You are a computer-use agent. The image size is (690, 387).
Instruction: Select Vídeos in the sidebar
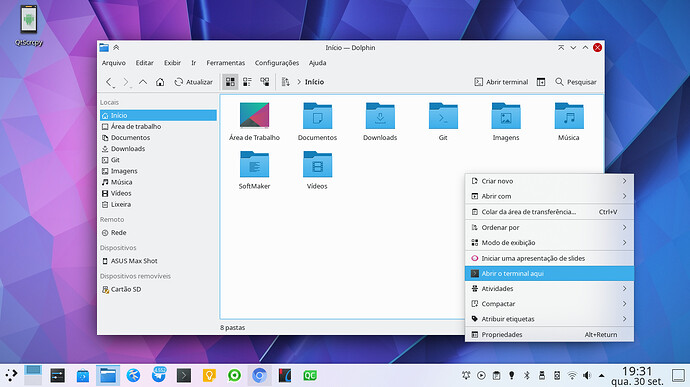(158, 193)
